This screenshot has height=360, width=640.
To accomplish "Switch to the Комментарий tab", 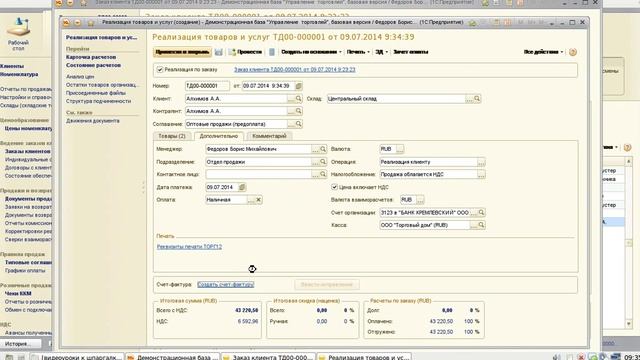I will point(269,136).
